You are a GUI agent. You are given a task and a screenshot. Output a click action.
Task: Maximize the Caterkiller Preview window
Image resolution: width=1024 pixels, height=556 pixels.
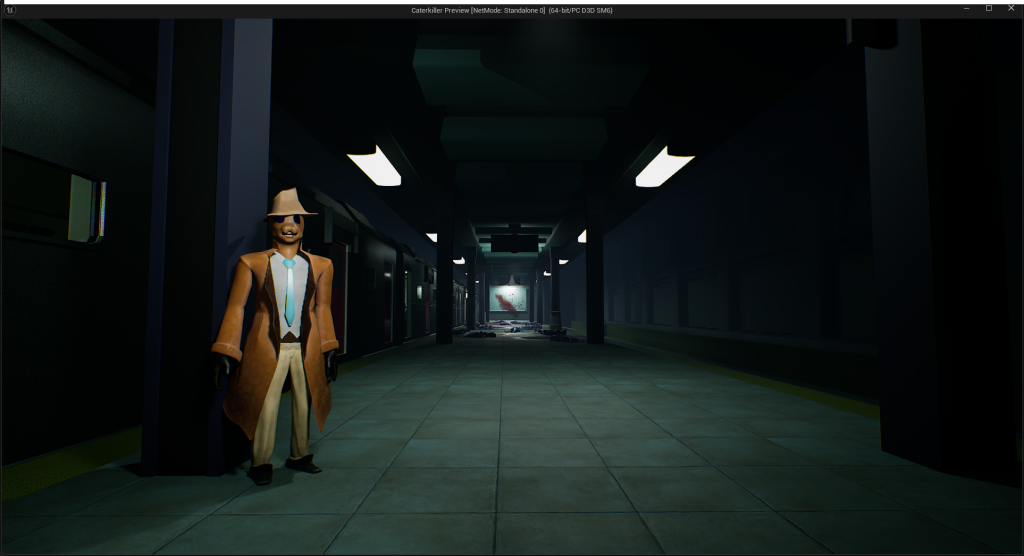[989, 8]
